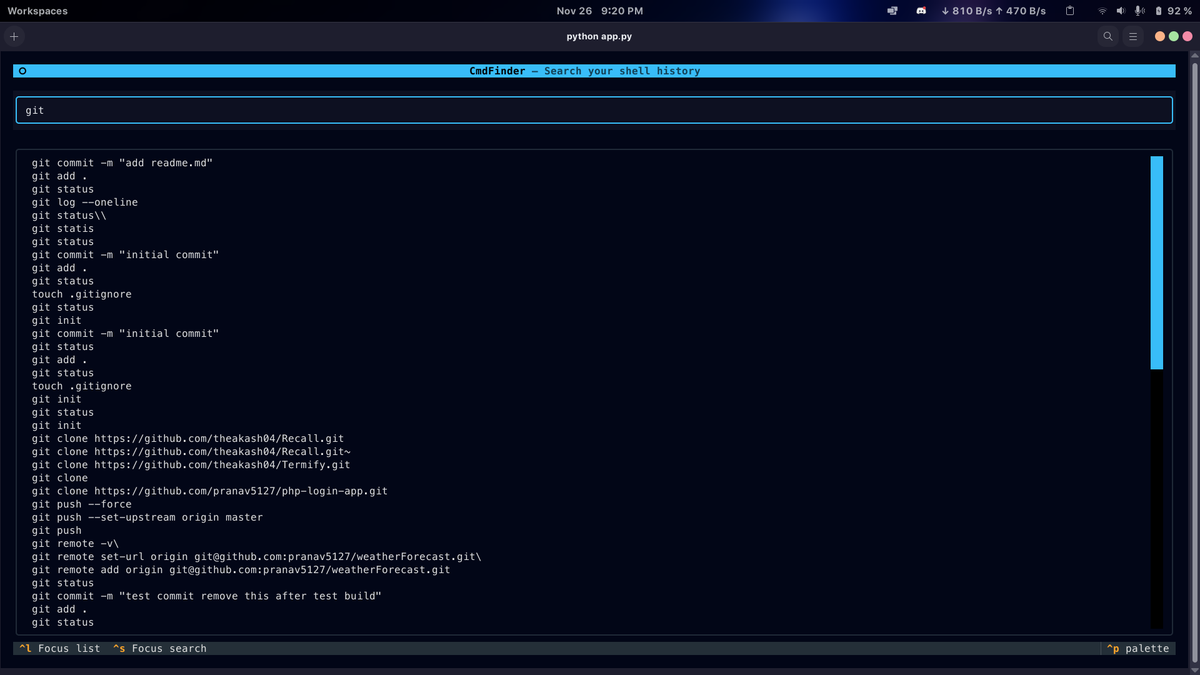Focus the search field containing git
The height and width of the screenshot is (675, 1200).
(594, 110)
